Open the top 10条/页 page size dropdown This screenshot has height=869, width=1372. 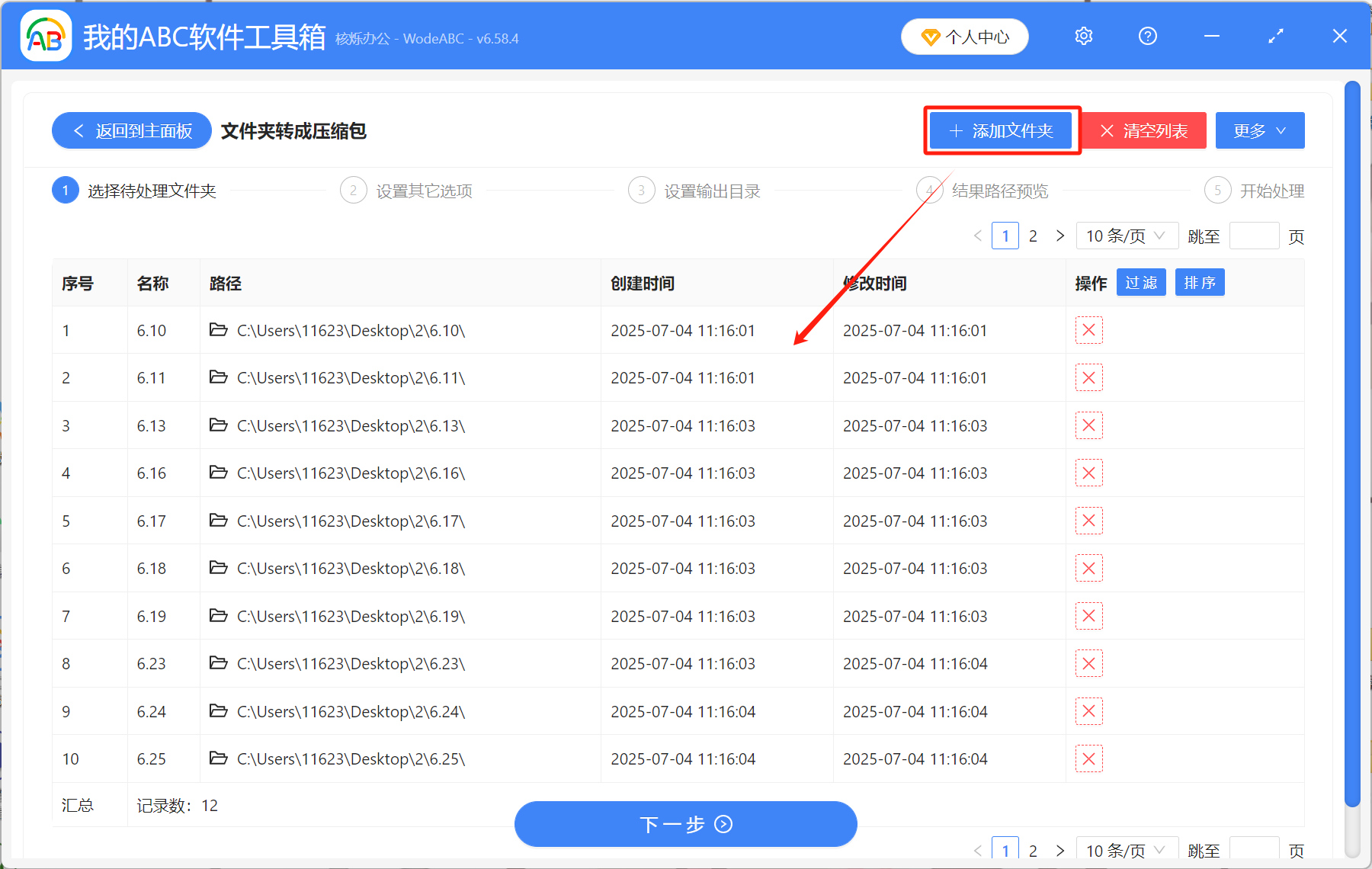point(1127,236)
